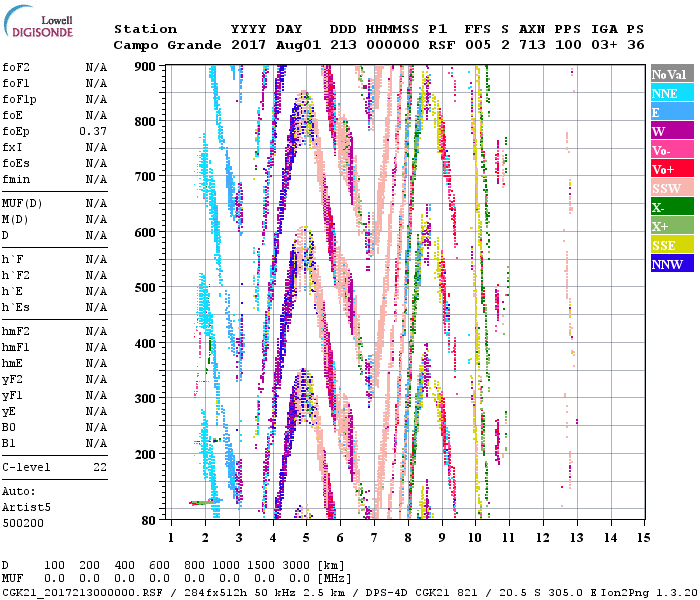Select the NoVal legend swatch
The image size is (700, 600).
[669, 74]
